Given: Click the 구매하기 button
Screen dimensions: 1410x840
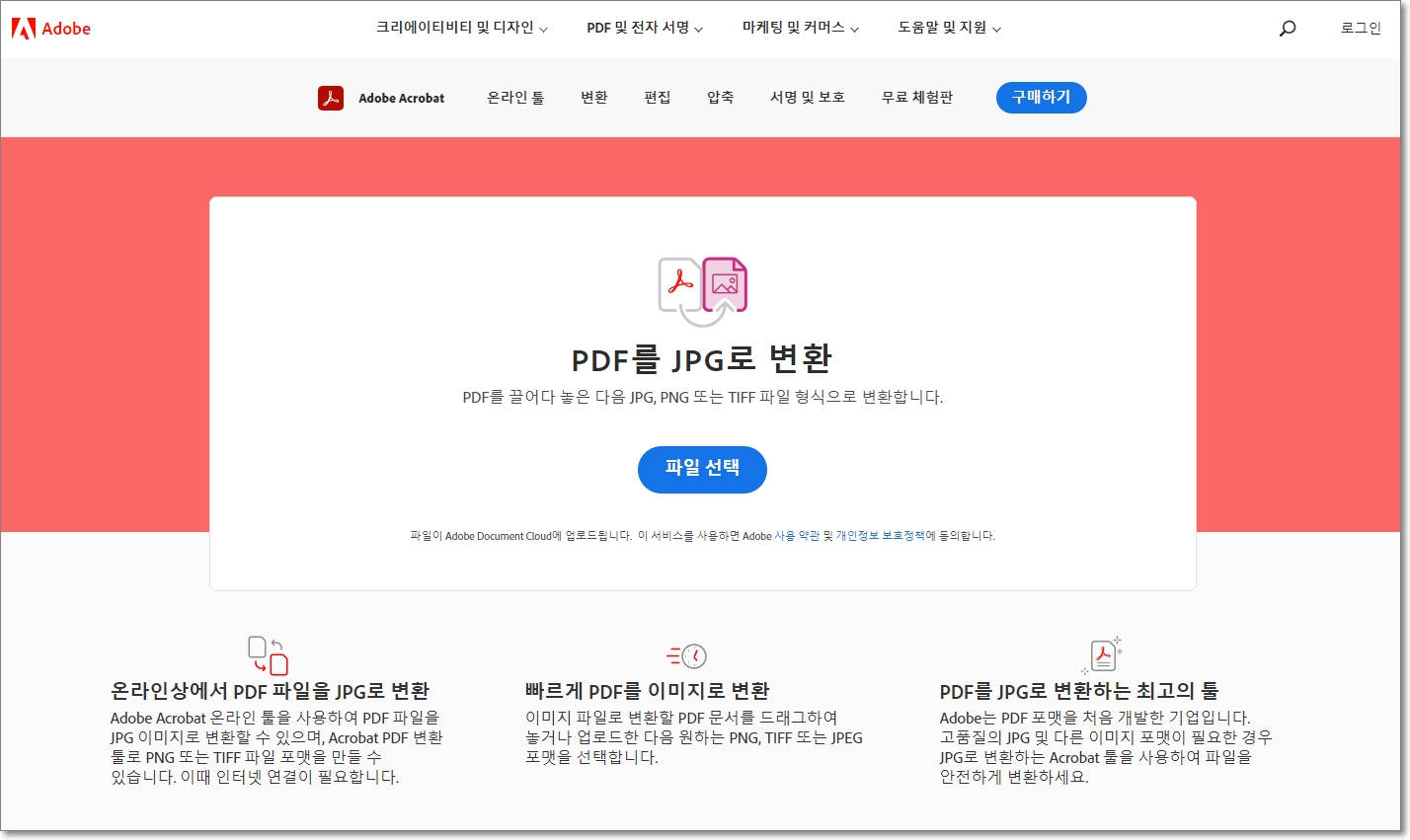Looking at the screenshot, I should pos(1042,97).
